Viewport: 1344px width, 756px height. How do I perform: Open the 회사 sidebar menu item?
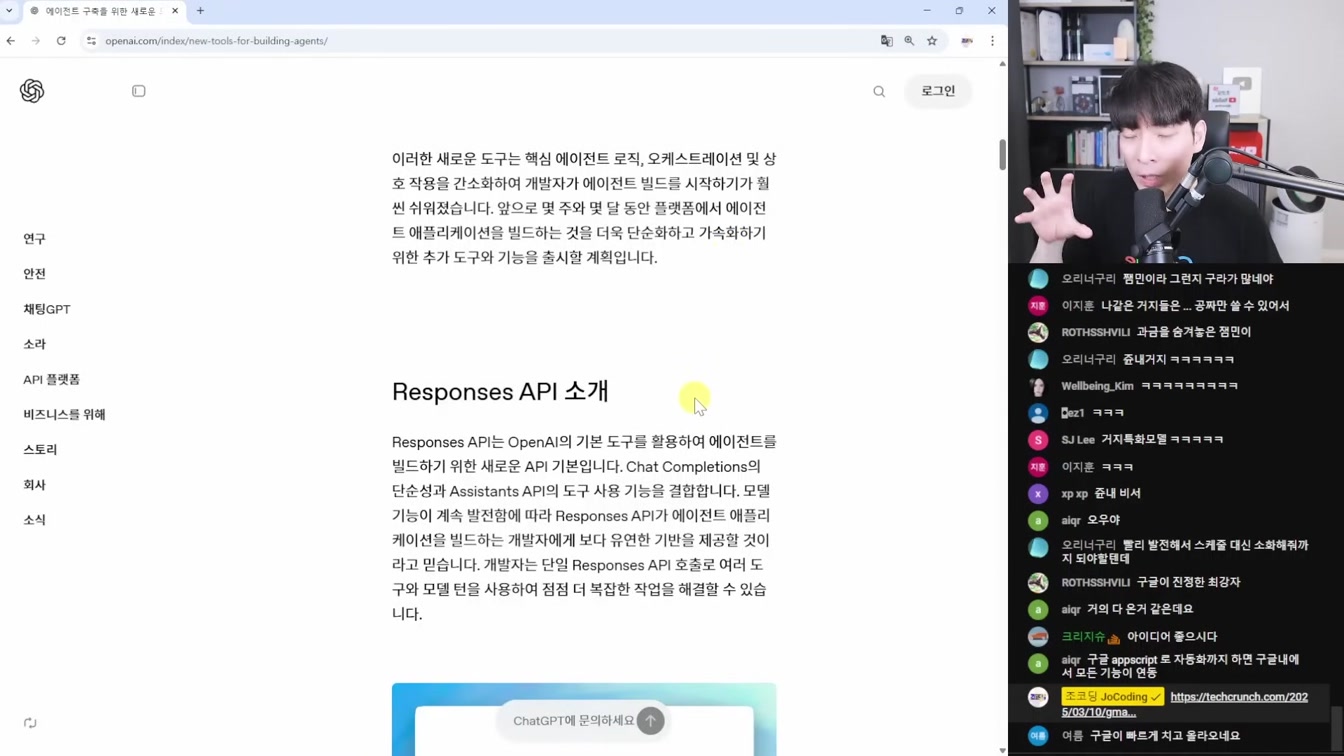point(35,485)
